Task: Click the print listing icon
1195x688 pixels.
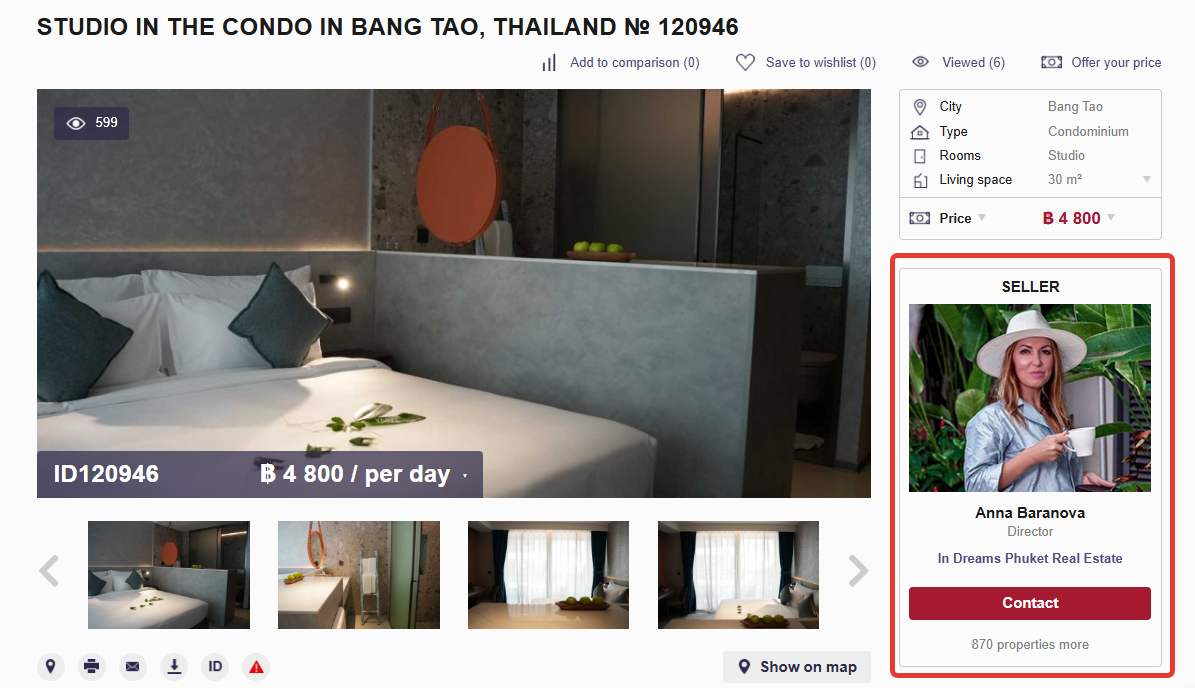Action: (x=91, y=667)
